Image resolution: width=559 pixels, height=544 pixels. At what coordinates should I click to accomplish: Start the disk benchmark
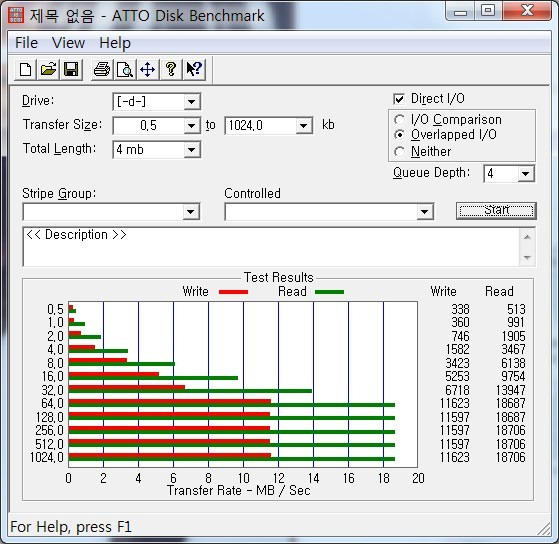[496, 211]
